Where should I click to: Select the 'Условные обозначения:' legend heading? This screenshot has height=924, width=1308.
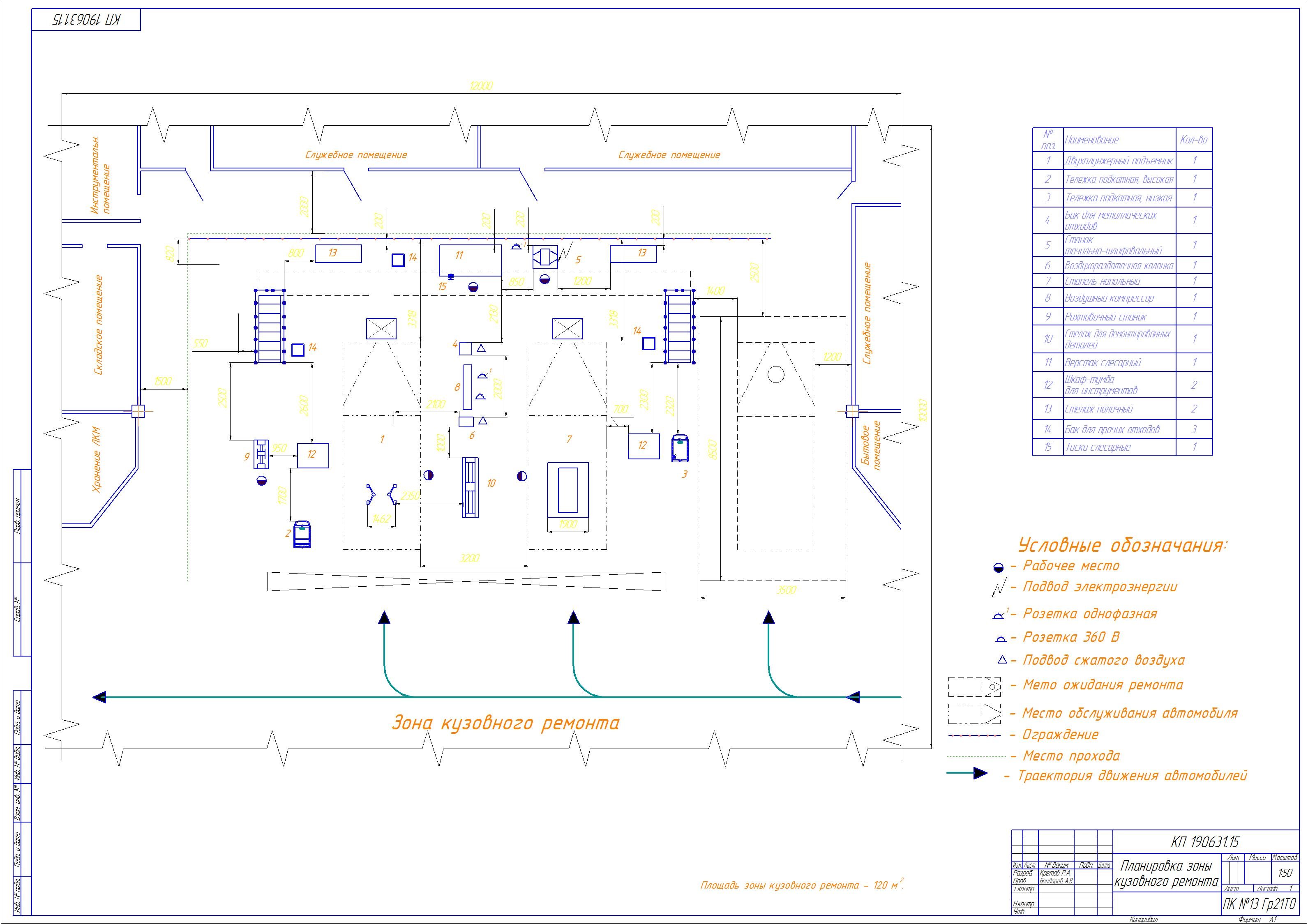tap(1122, 545)
